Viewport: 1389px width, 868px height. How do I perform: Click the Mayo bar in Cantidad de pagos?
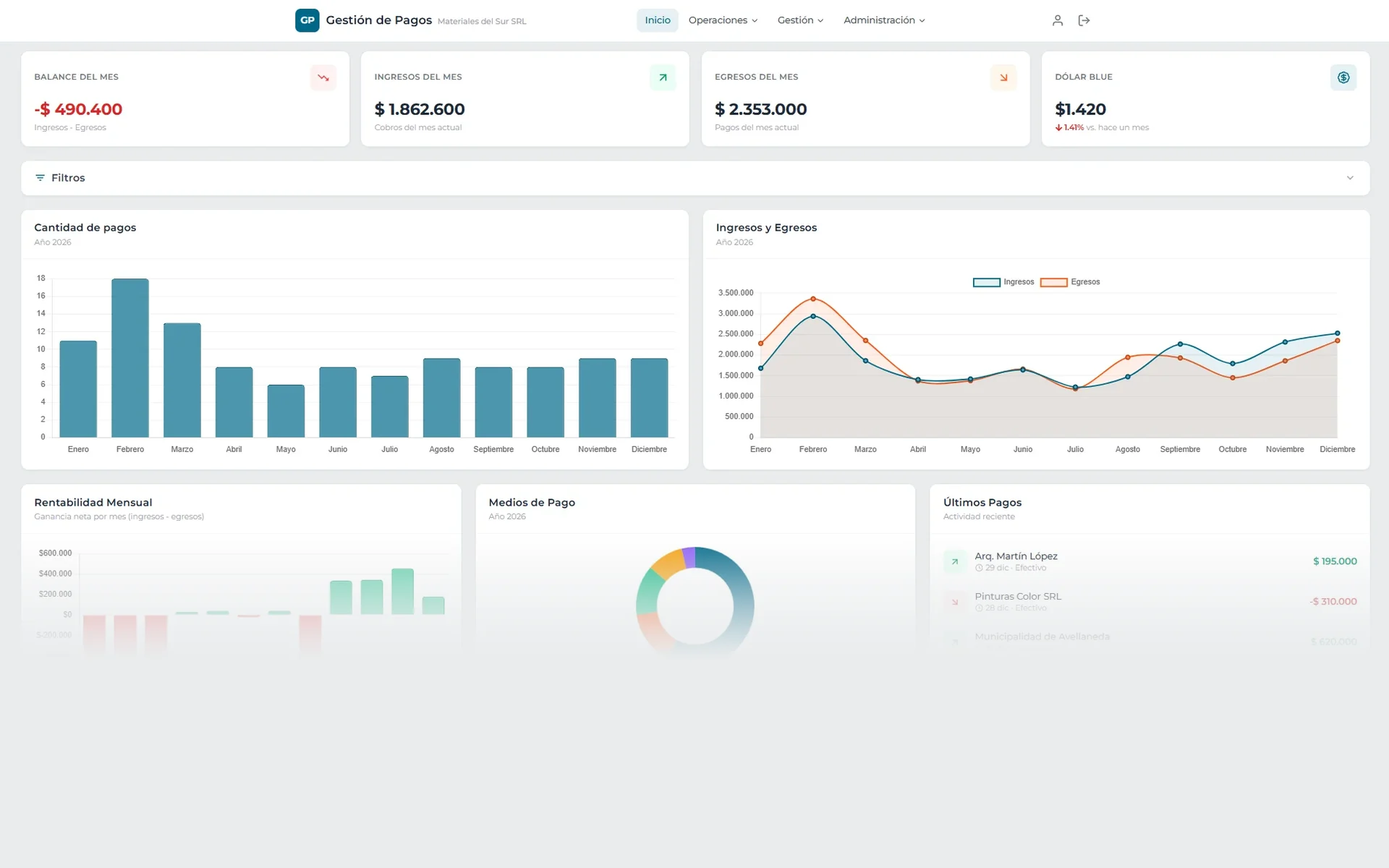[x=286, y=411]
